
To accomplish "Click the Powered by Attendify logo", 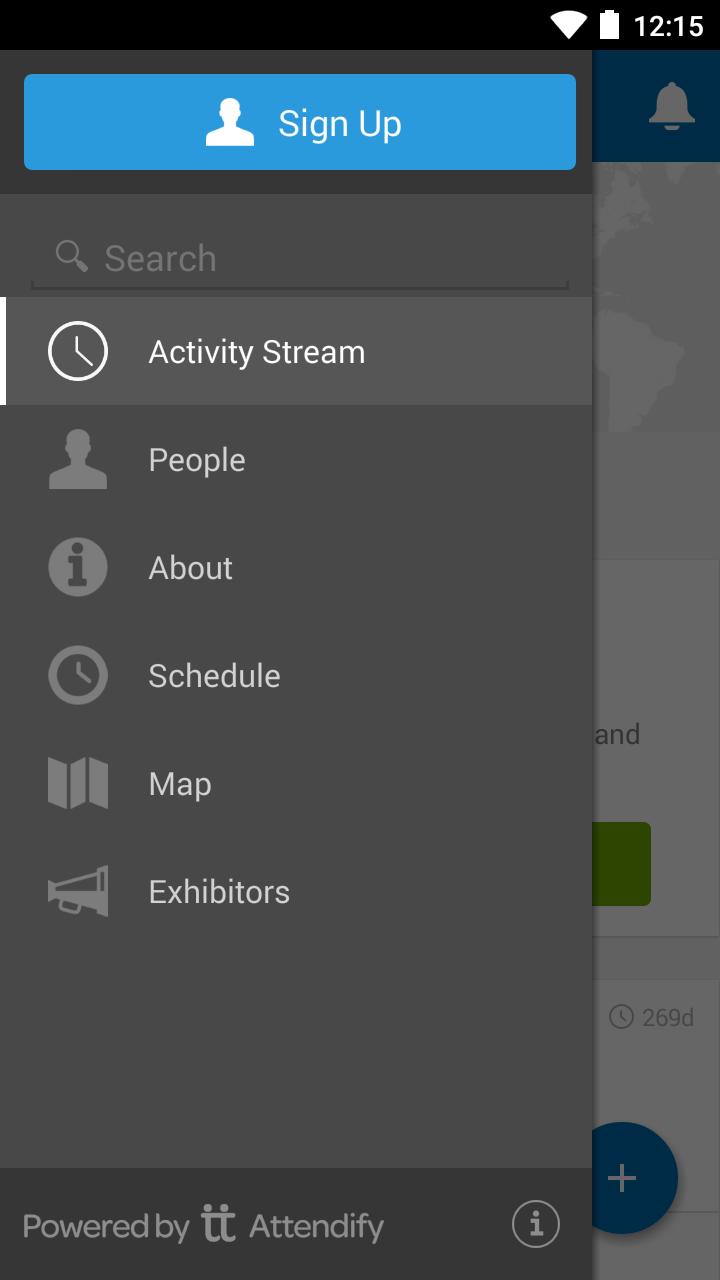I will click(x=204, y=1226).
